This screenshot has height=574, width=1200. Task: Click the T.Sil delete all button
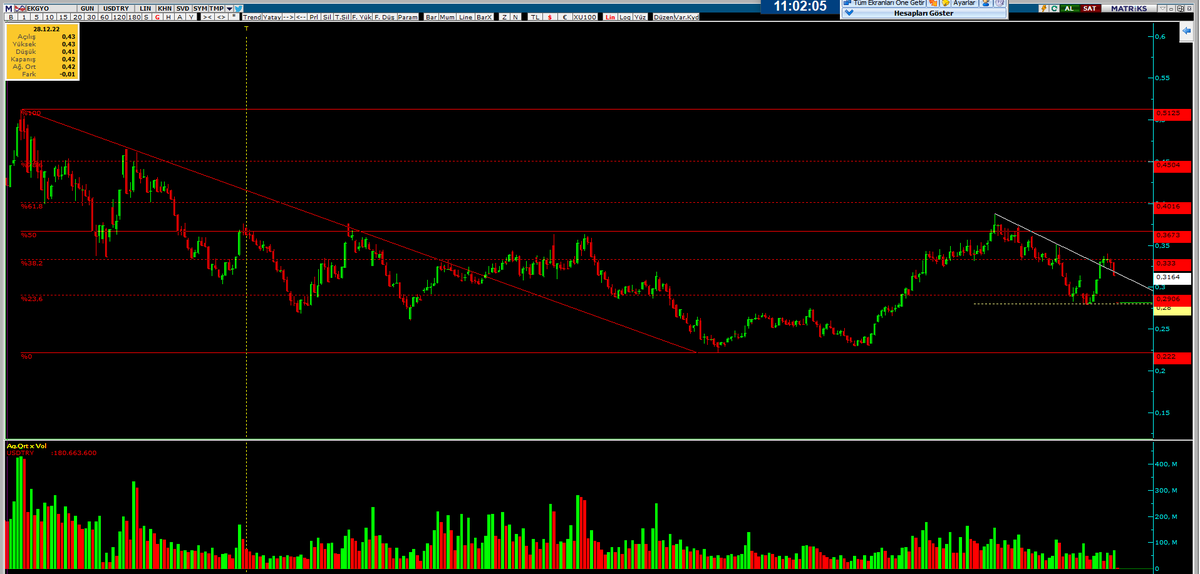click(x=342, y=17)
